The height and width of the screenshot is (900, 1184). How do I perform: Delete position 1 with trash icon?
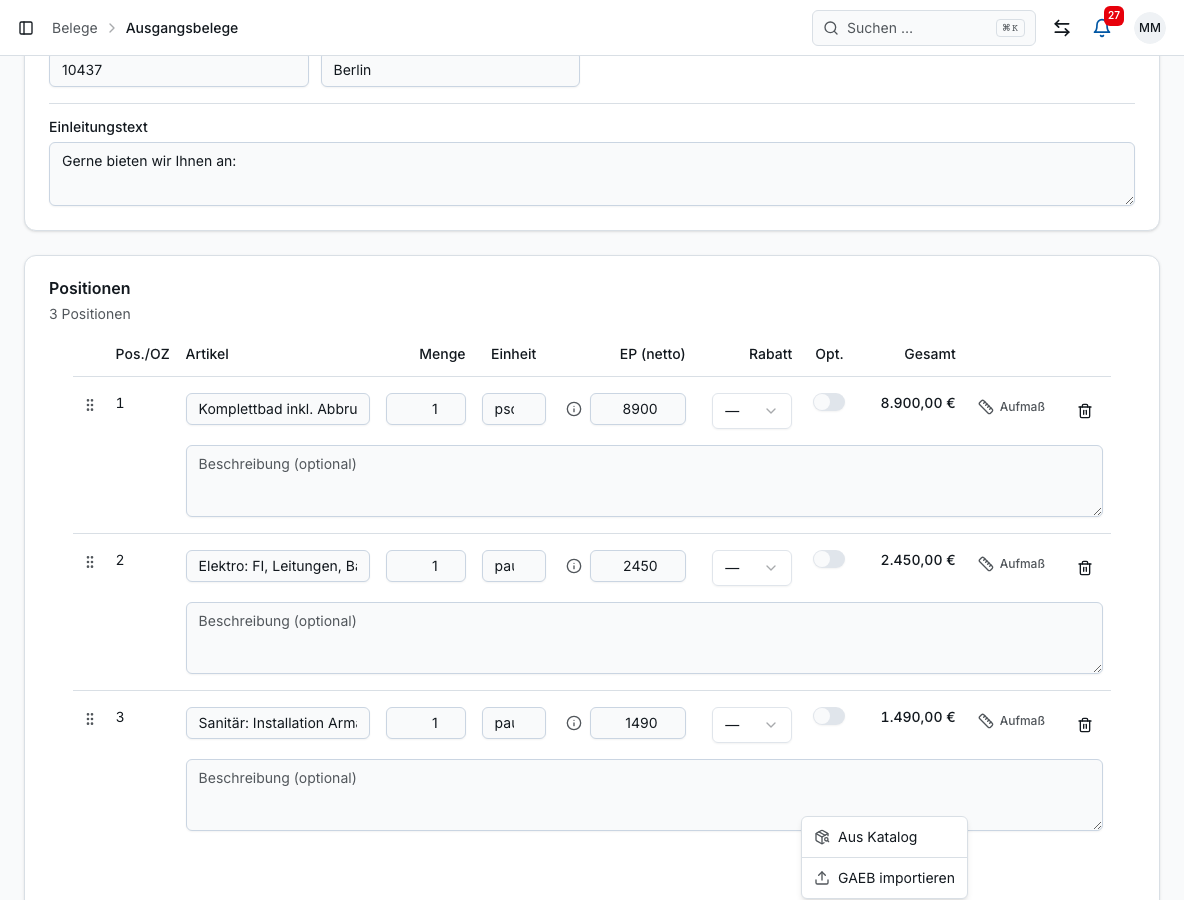pyautogui.click(x=1084, y=411)
